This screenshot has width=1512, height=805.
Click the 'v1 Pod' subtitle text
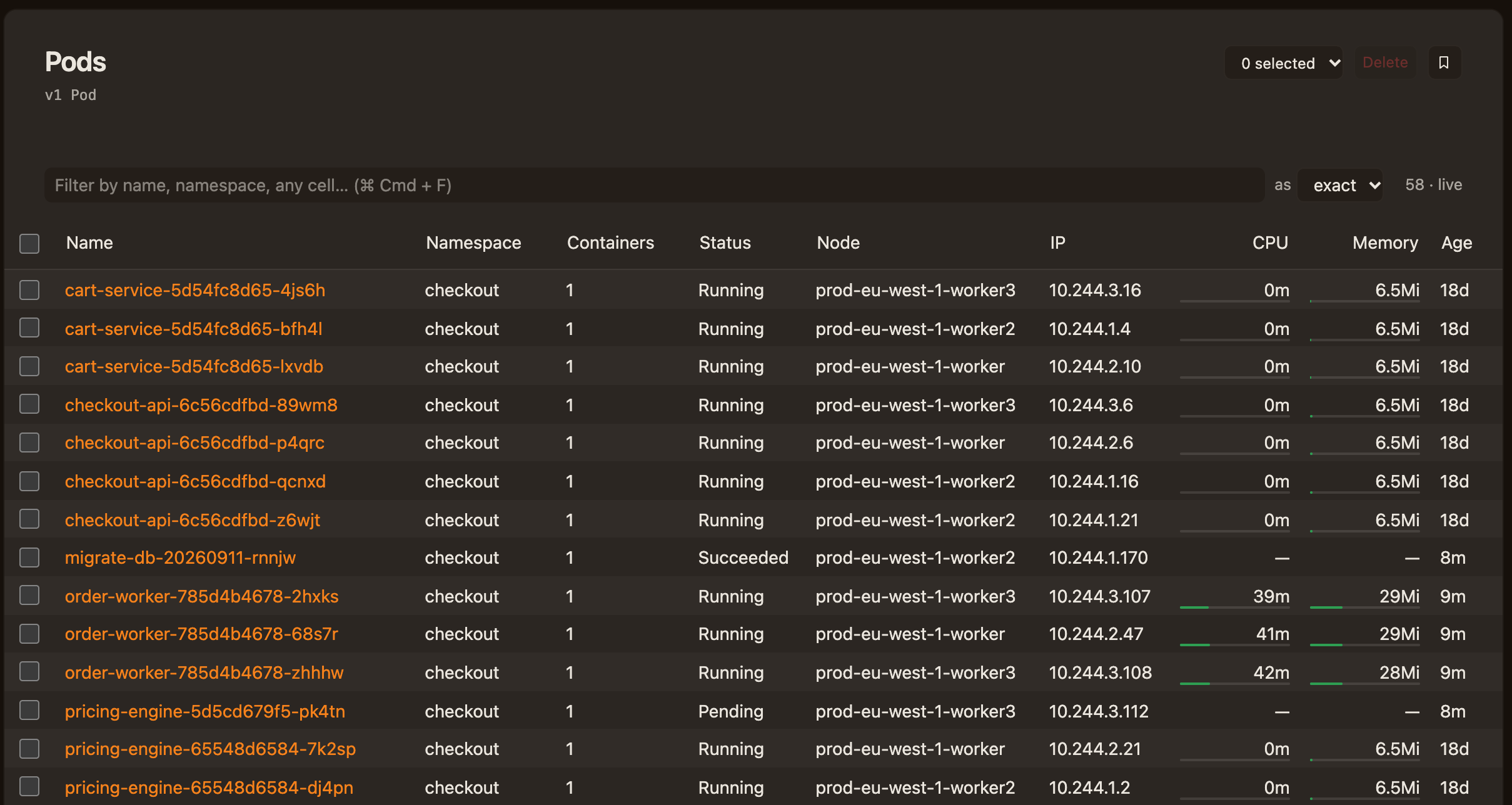(71, 95)
